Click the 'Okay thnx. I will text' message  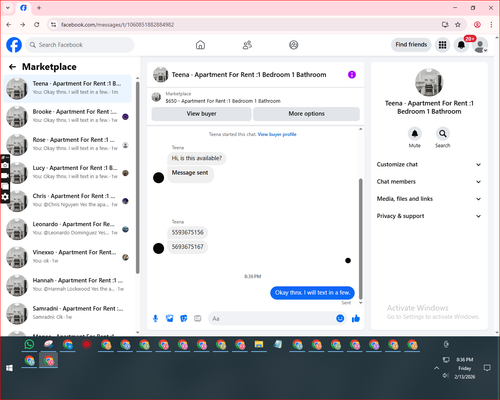(312, 293)
